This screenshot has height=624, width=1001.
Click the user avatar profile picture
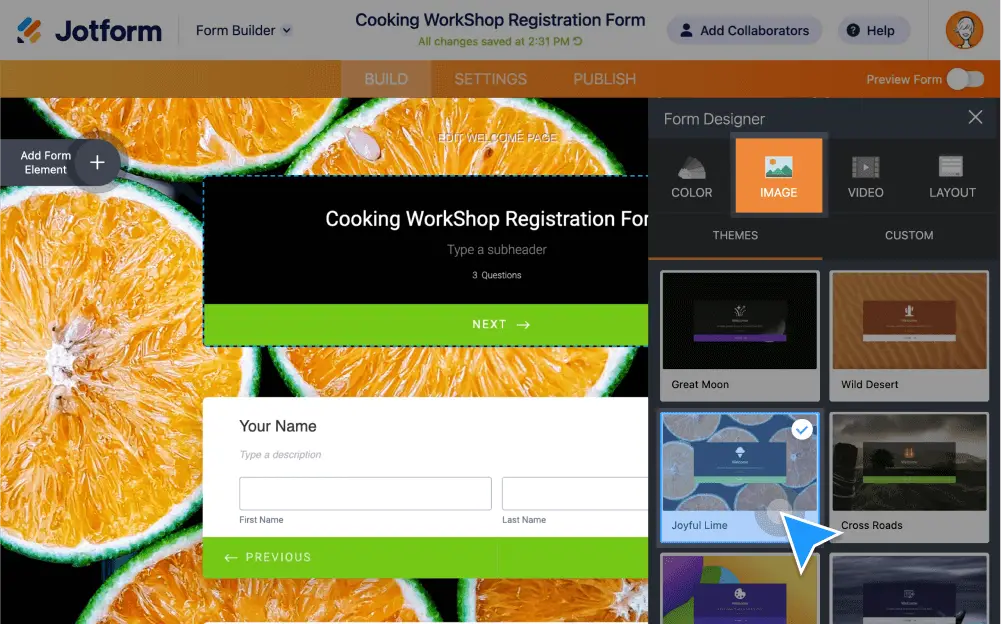[964, 30]
